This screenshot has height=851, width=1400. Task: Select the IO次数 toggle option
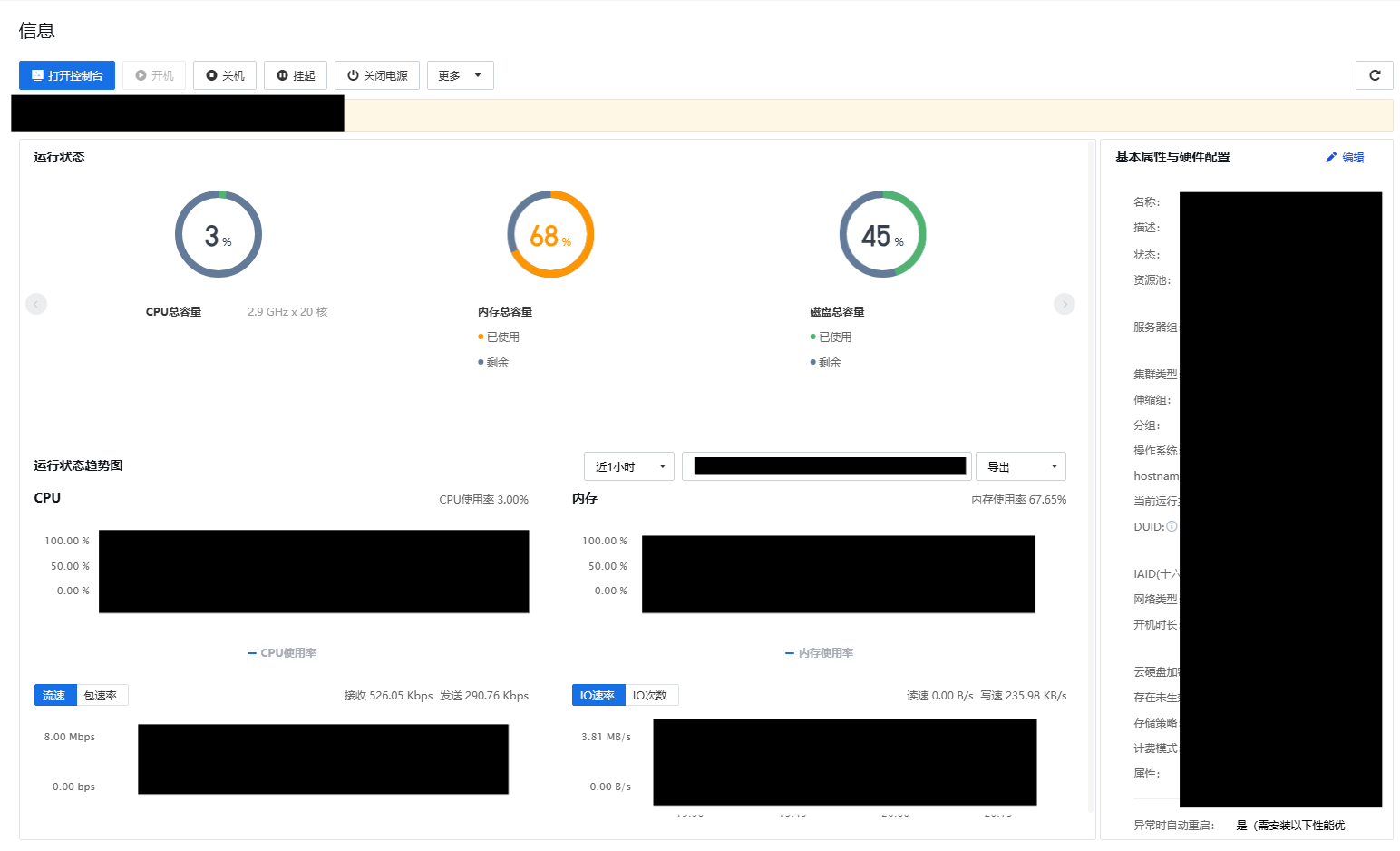[651, 695]
